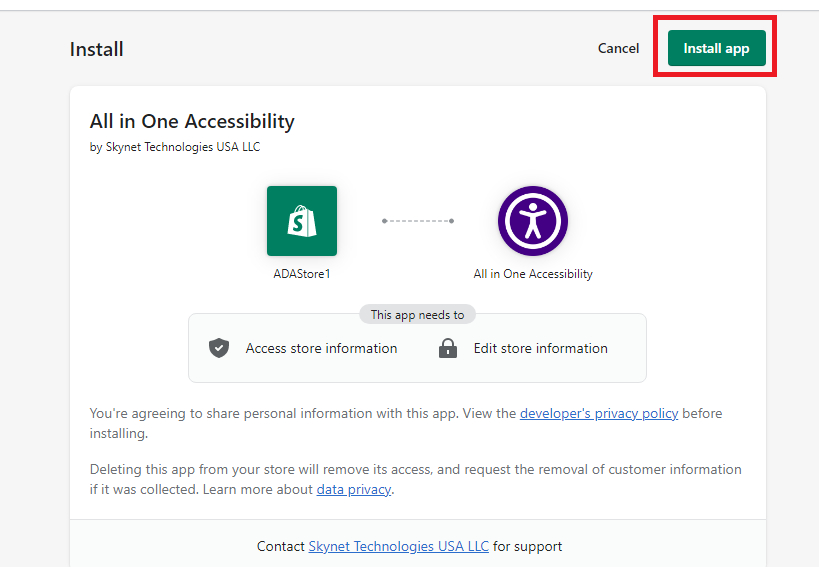Click the shield icon beside Access store information
Screen dimensions: 819x567
coord(219,348)
